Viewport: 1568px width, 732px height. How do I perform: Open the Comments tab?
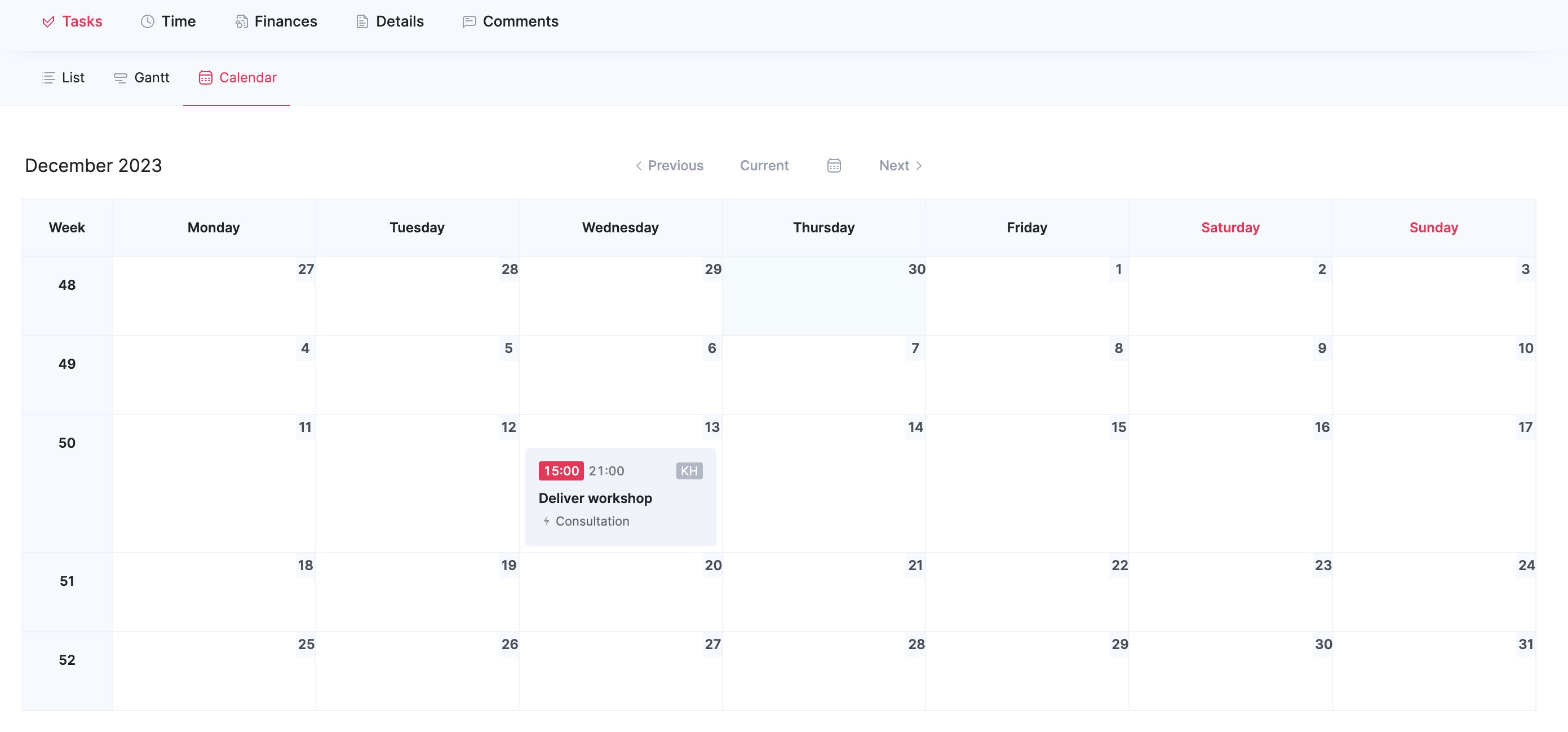pos(510,21)
